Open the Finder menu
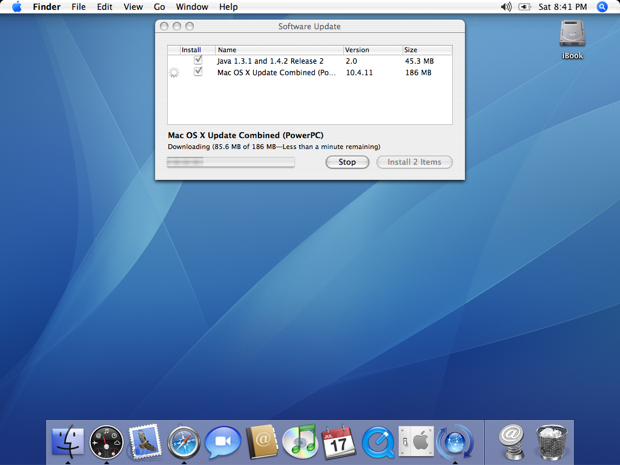 point(47,7)
